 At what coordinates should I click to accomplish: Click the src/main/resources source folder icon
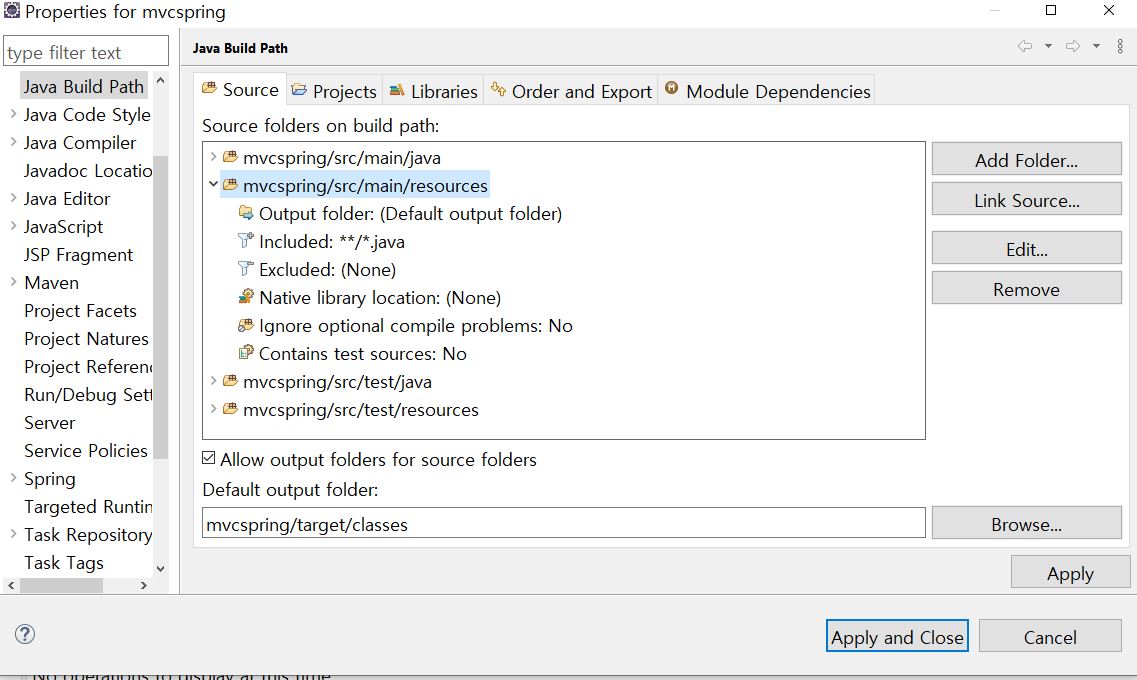click(230, 185)
